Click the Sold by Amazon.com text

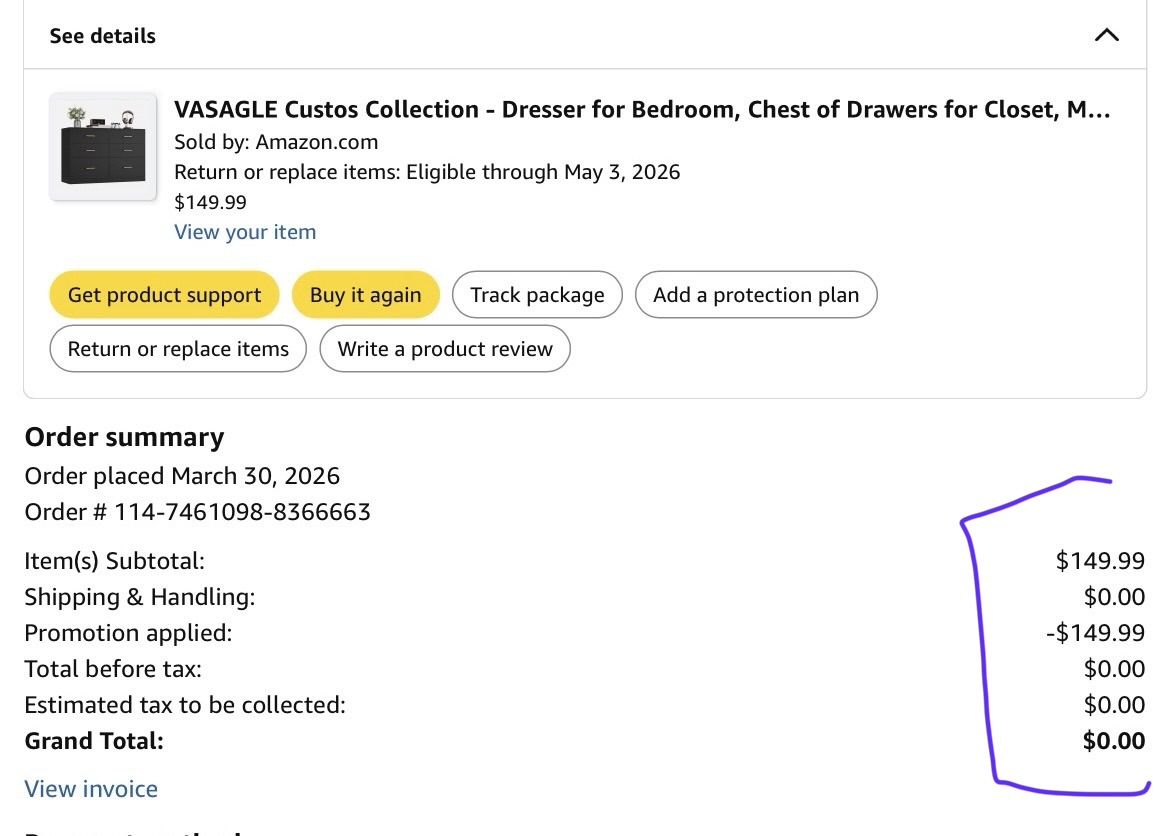click(276, 142)
